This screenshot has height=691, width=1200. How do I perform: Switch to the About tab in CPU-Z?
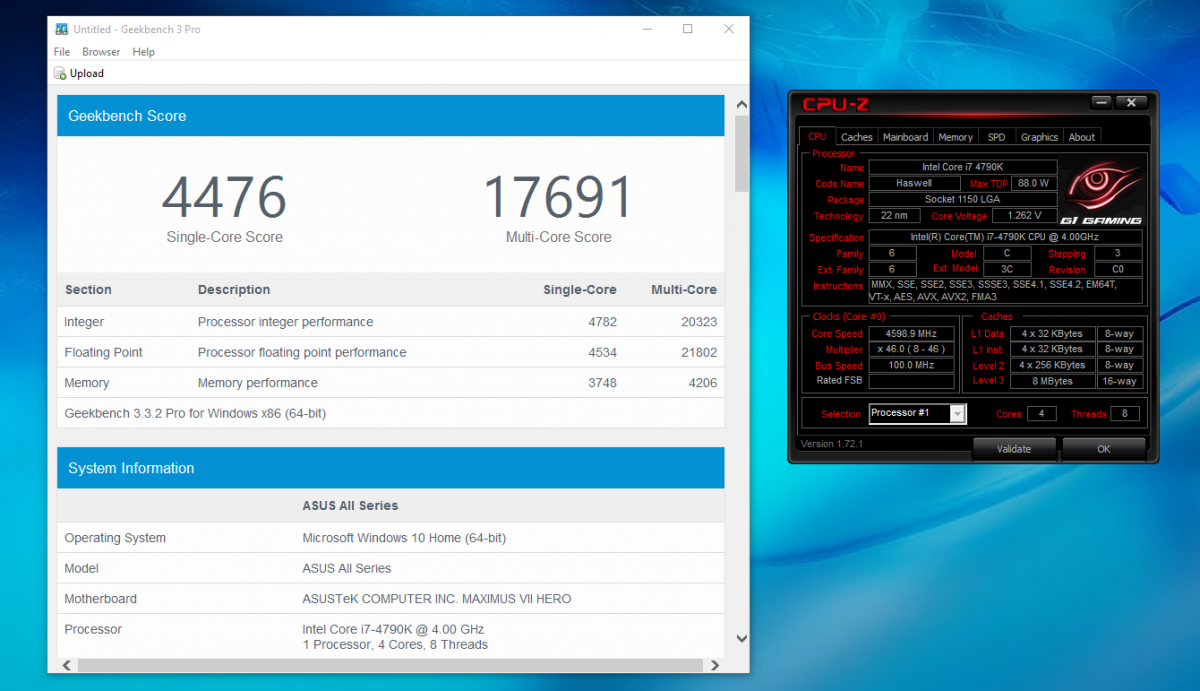(x=1082, y=137)
